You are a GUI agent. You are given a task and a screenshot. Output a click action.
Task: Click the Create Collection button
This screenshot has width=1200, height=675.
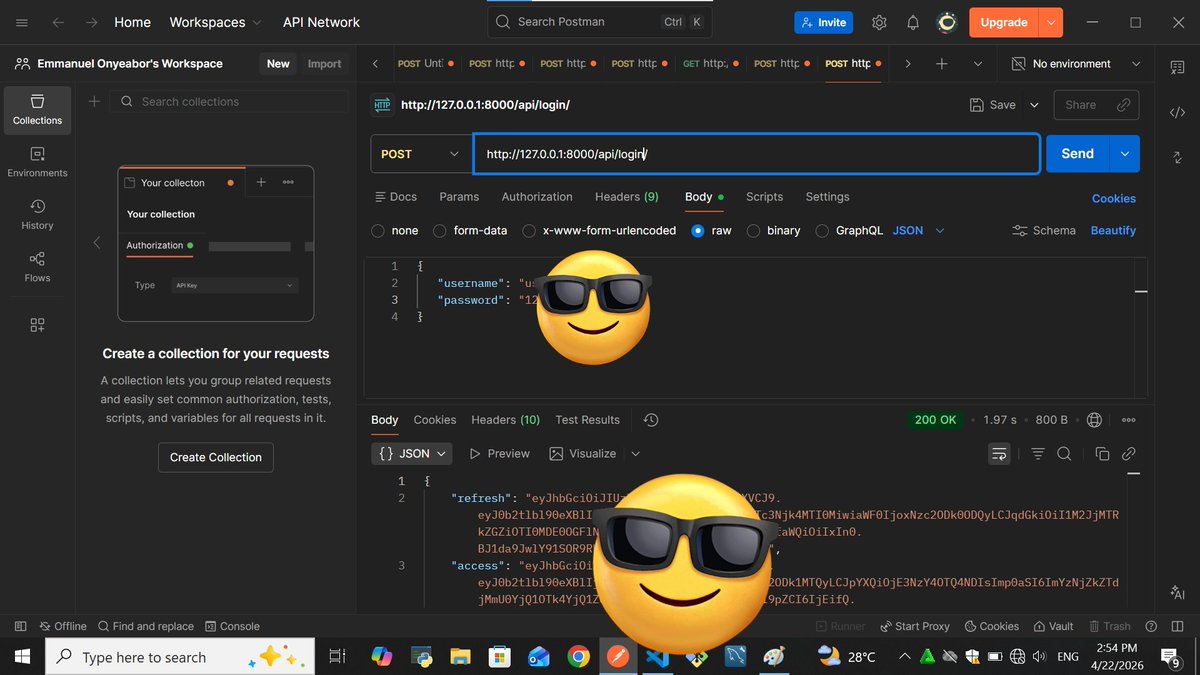215,457
